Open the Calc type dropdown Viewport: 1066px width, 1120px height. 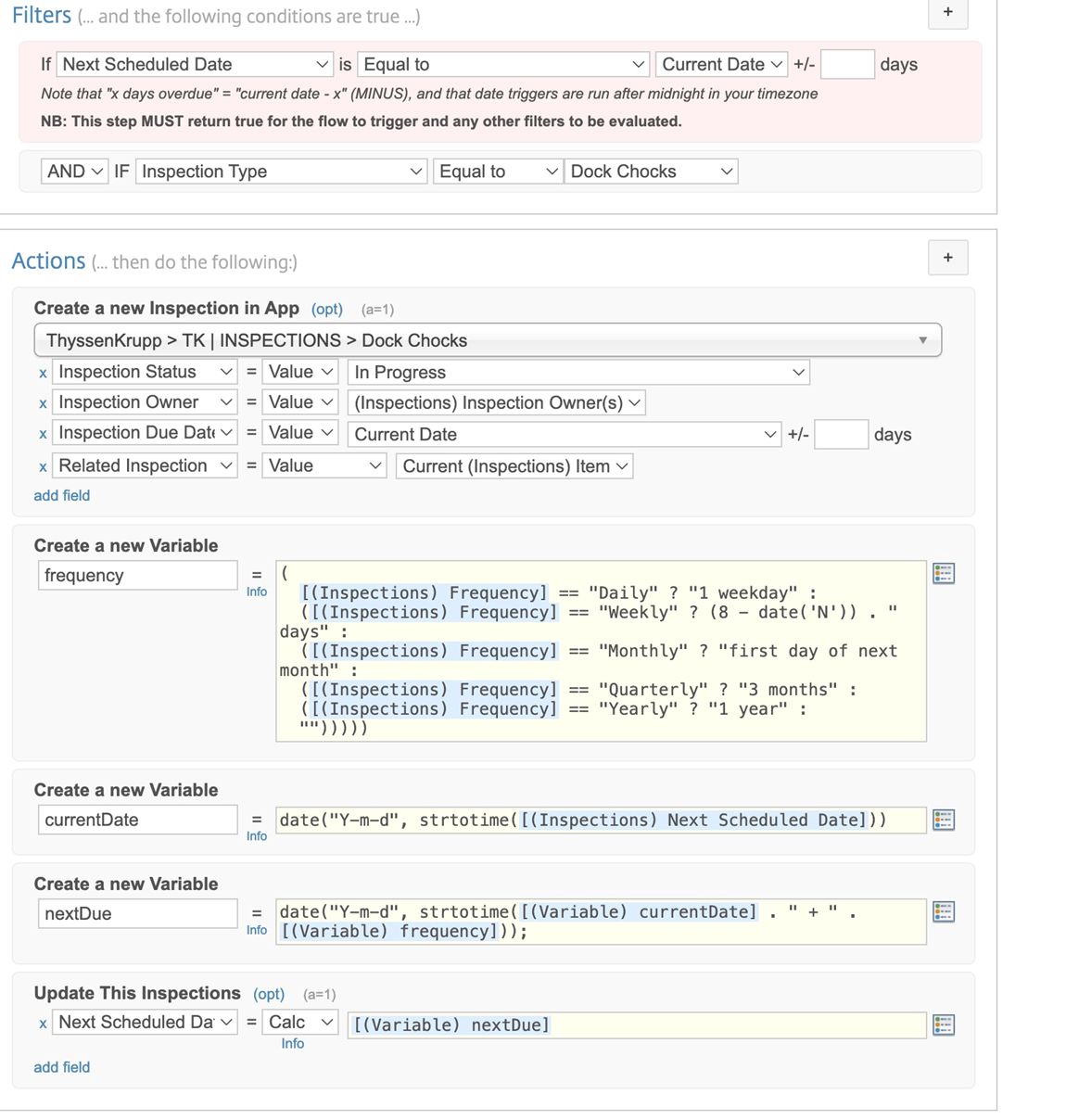(x=300, y=1023)
